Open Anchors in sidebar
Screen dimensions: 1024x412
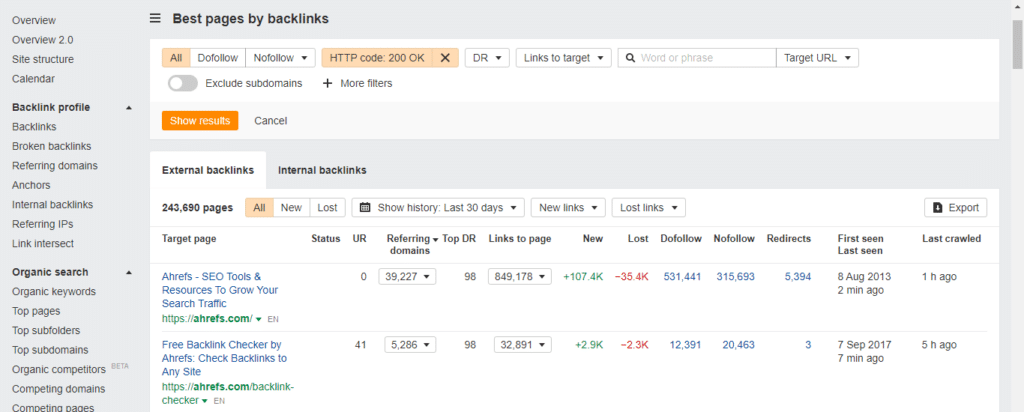point(31,185)
